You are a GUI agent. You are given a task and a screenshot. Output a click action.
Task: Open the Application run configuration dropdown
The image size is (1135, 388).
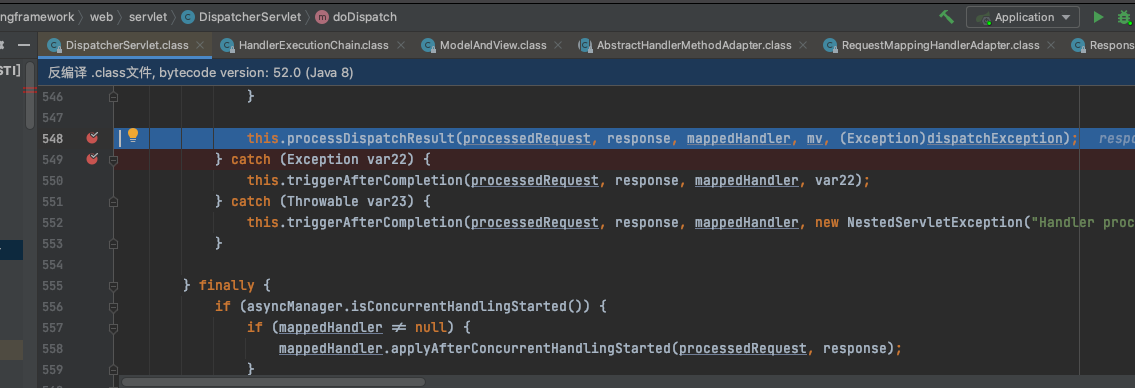pos(1023,17)
